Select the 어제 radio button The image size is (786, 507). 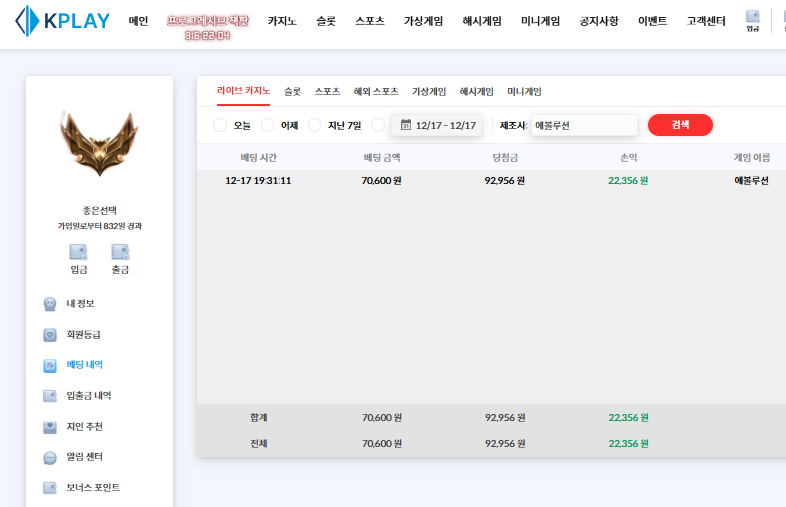(267, 125)
